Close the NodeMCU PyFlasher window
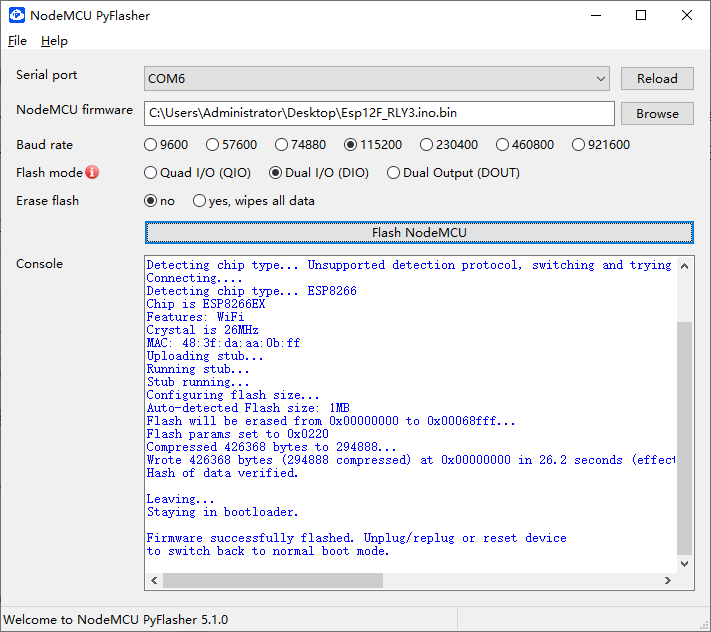 click(x=687, y=15)
